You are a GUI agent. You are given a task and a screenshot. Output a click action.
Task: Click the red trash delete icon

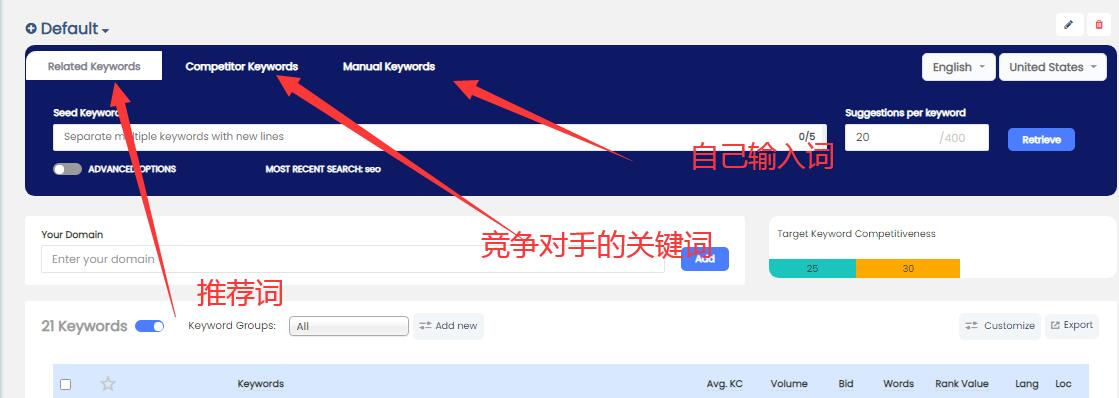pos(1098,24)
